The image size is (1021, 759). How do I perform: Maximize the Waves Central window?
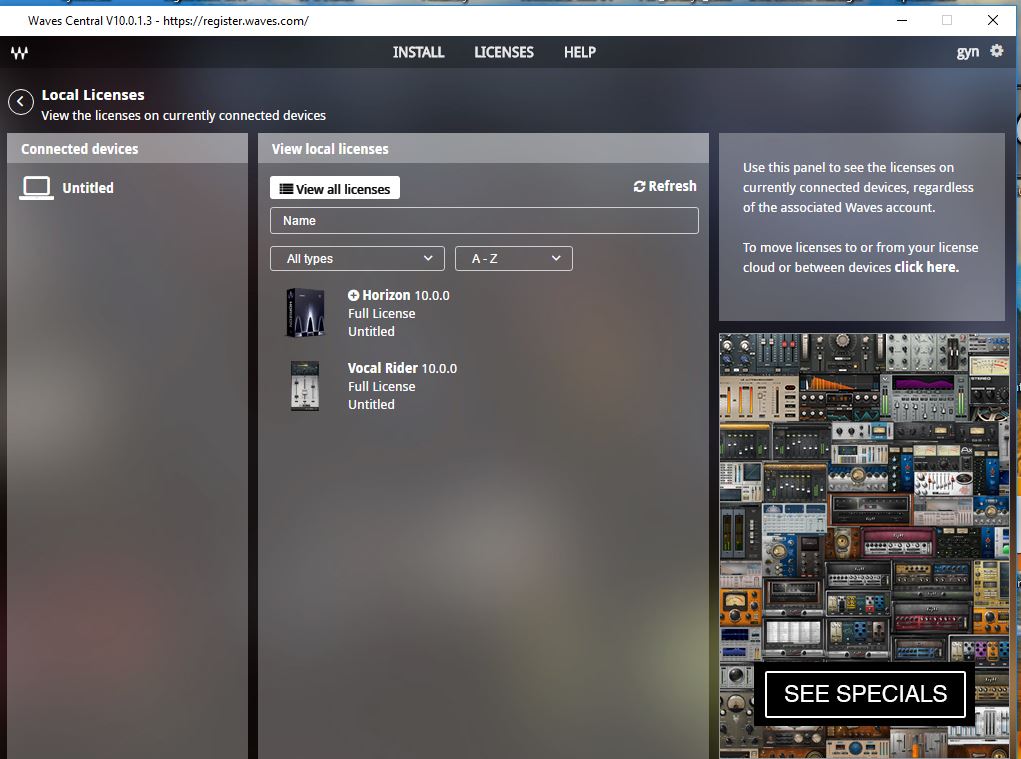[x=946, y=20]
